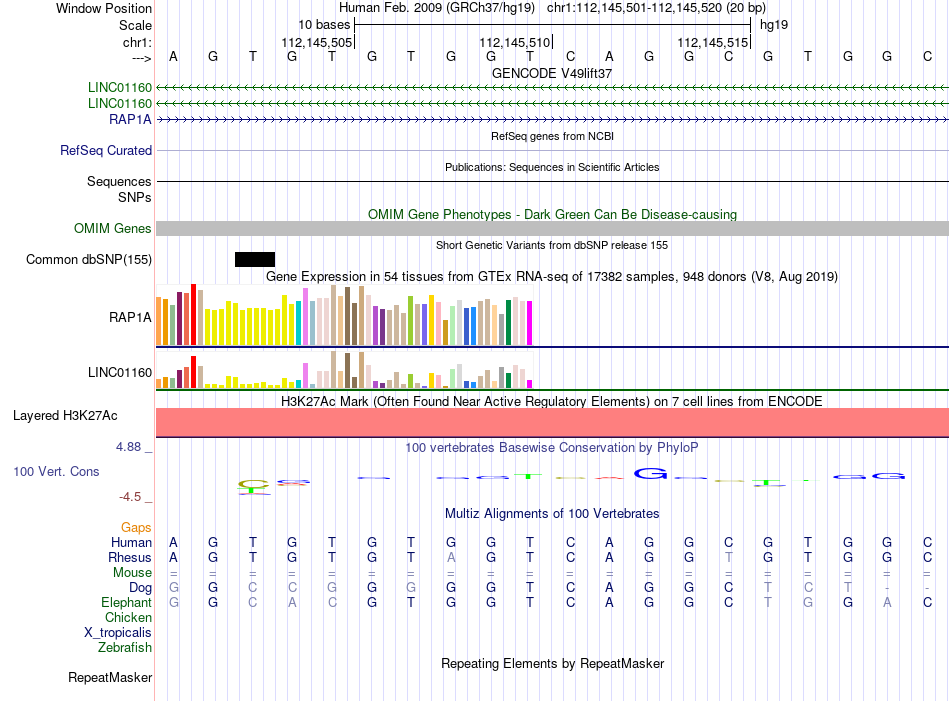This screenshot has width=950, height=701.
Task: Click the 112,145,510 position marker on ruler
Action: tap(515, 42)
